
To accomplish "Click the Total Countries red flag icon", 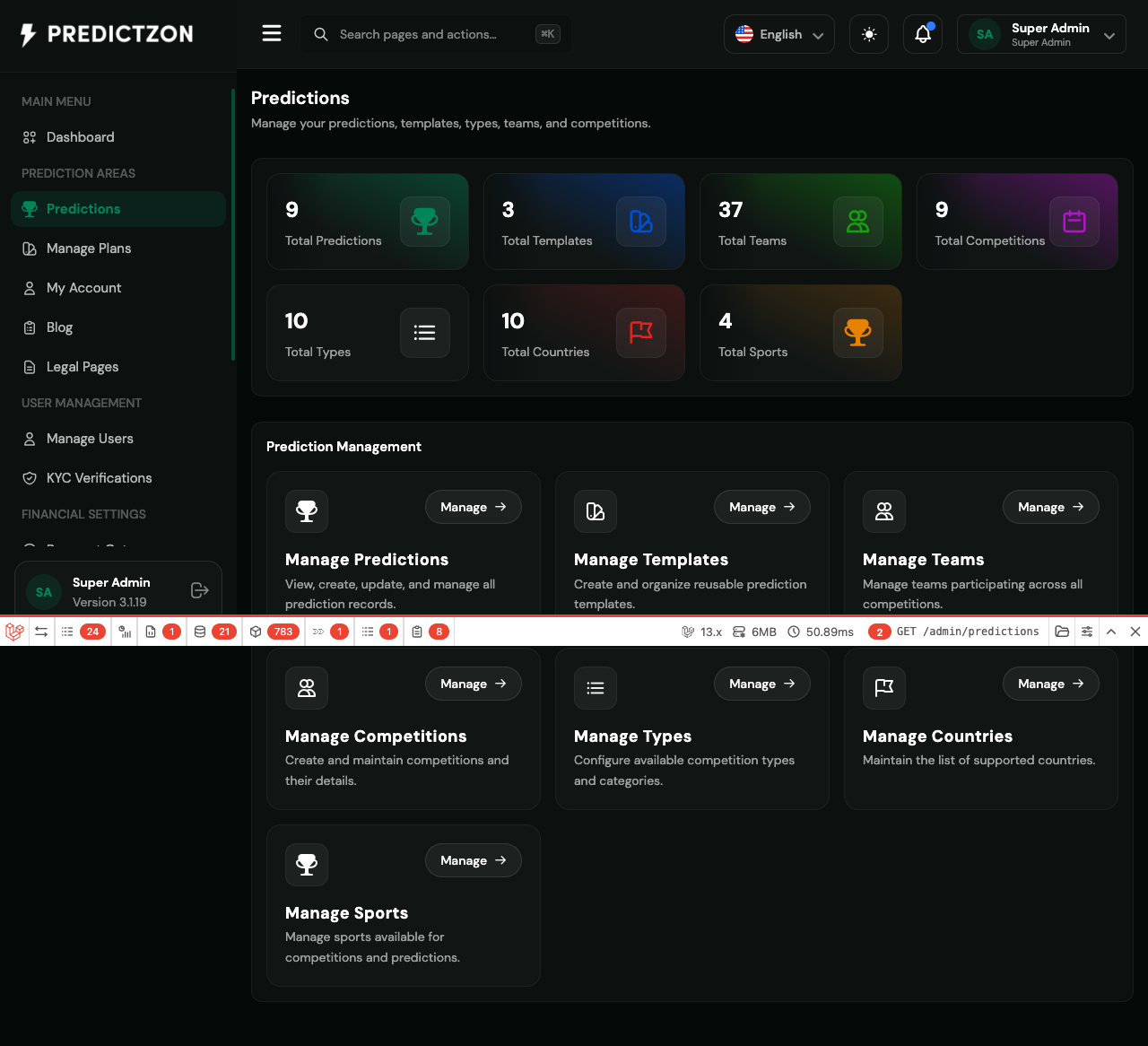I will pos(641,333).
